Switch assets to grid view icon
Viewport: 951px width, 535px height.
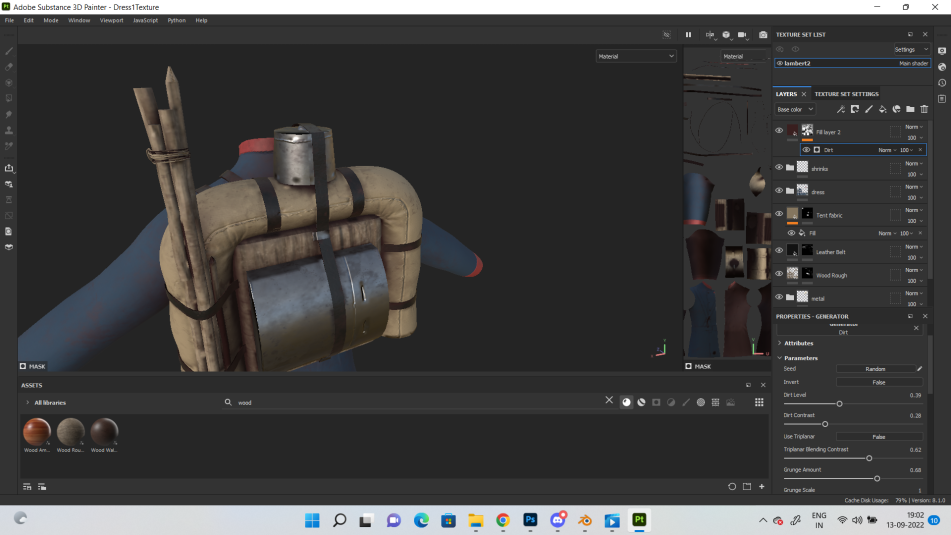click(x=759, y=402)
